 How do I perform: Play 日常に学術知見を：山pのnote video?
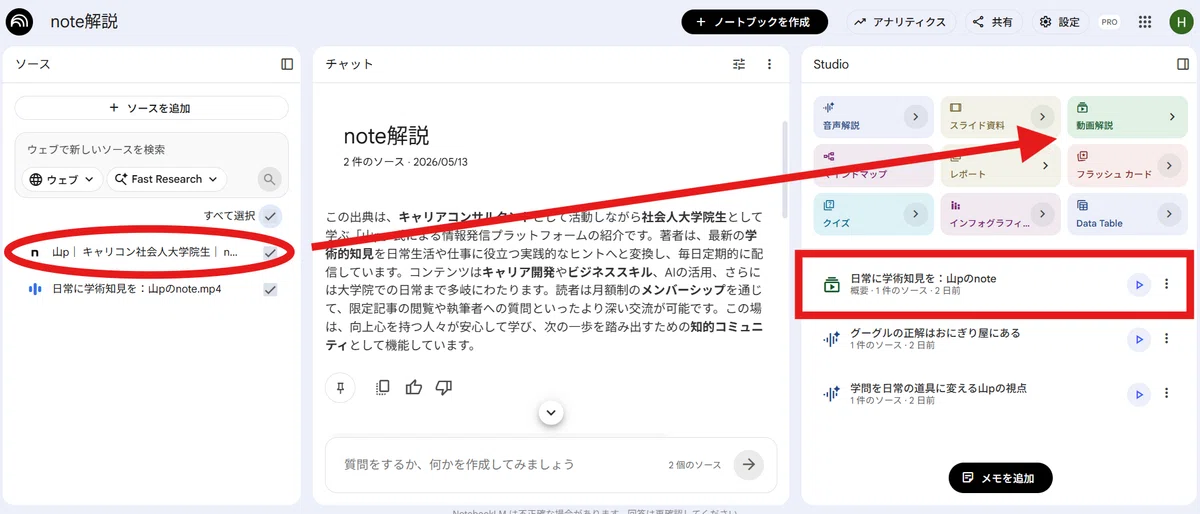point(1139,285)
